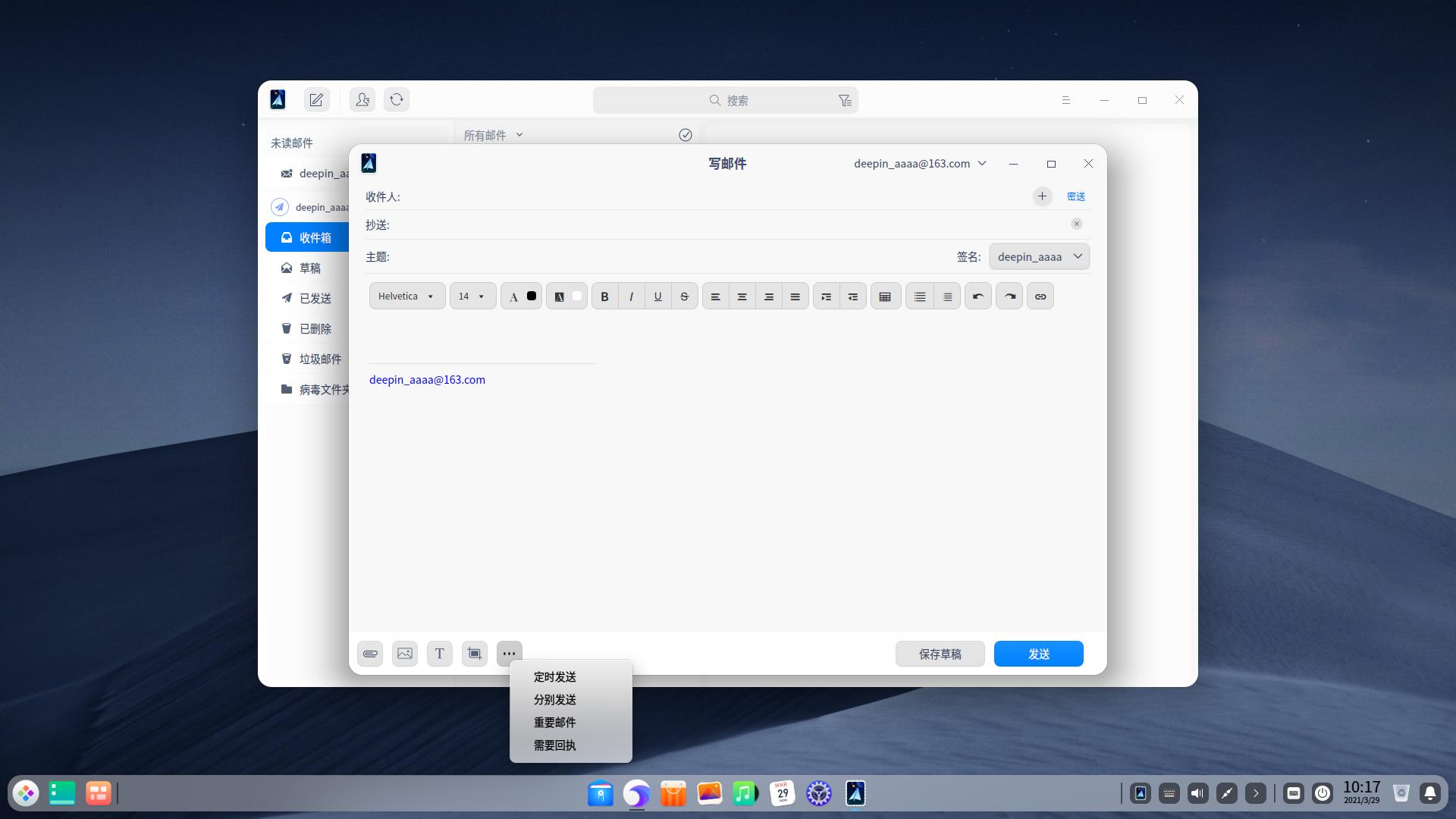Open the deepin_aaaa signature dropdown
The image size is (1456, 819).
click(x=1039, y=256)
